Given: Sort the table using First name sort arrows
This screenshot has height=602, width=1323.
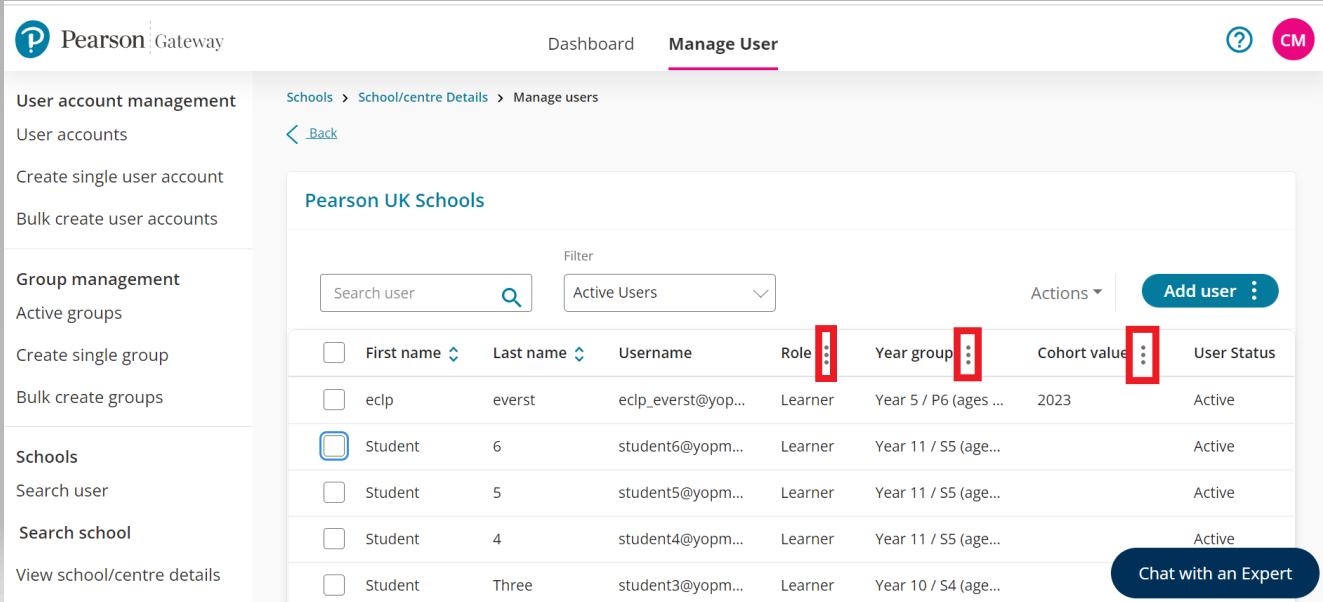Looking at the screenshot, I should 454,352.
